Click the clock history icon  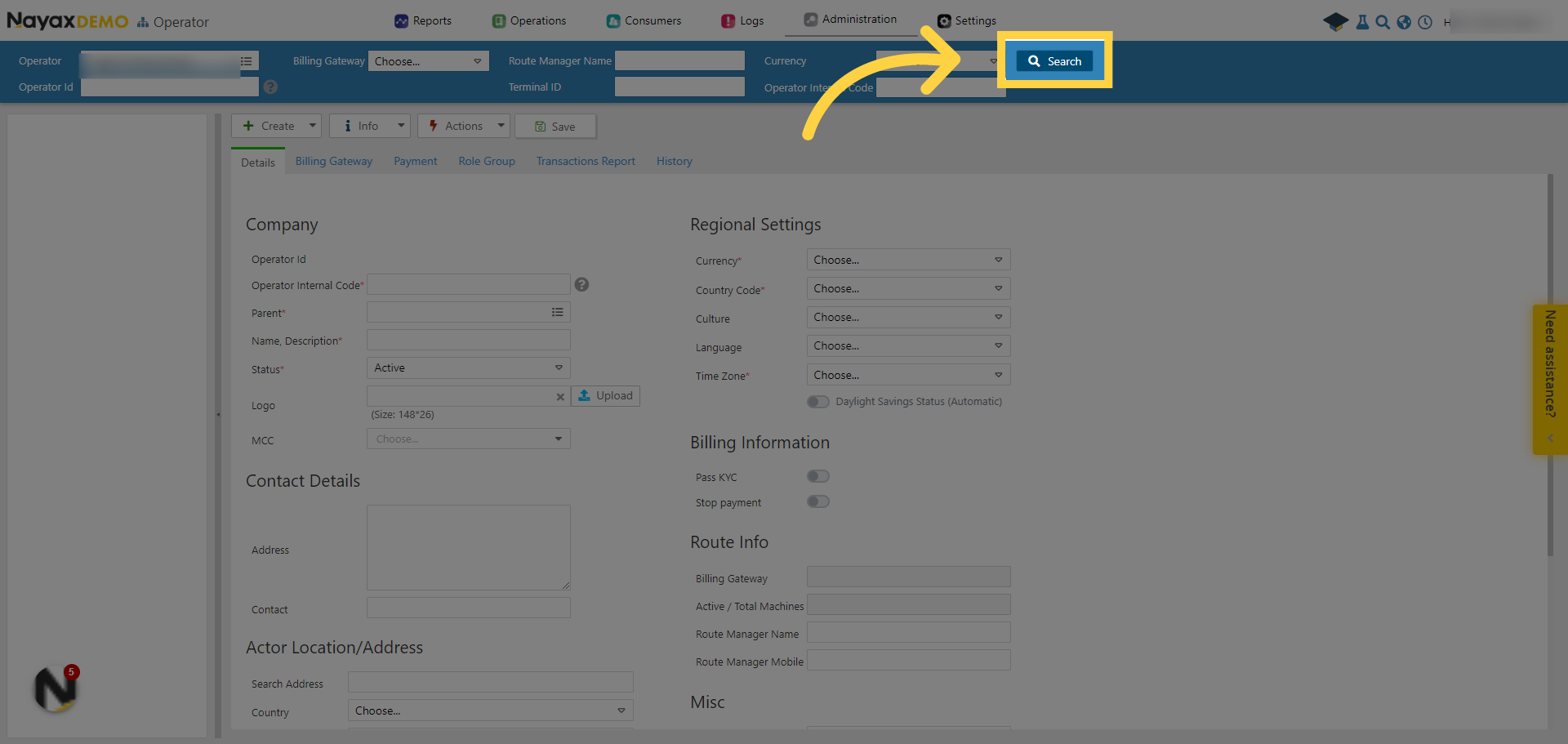click(1425, 22)
